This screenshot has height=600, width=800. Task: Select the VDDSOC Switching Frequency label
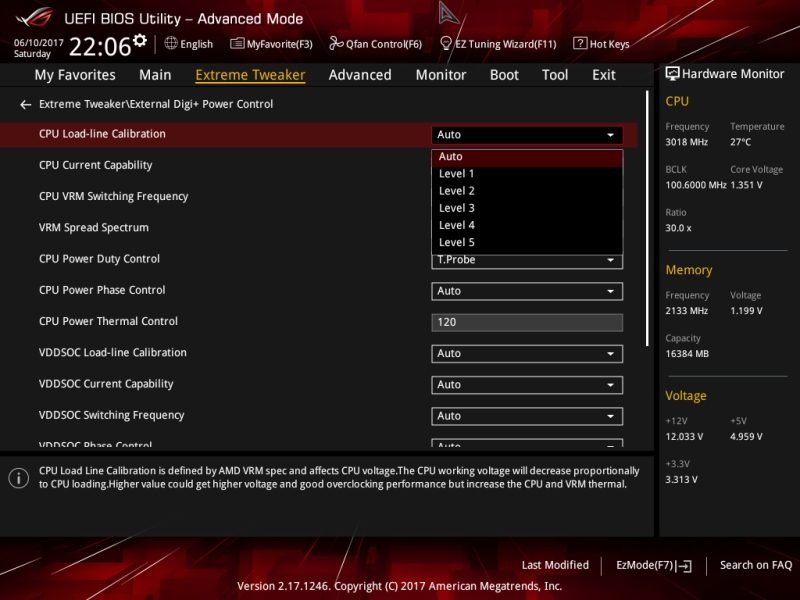click(112, 415)
